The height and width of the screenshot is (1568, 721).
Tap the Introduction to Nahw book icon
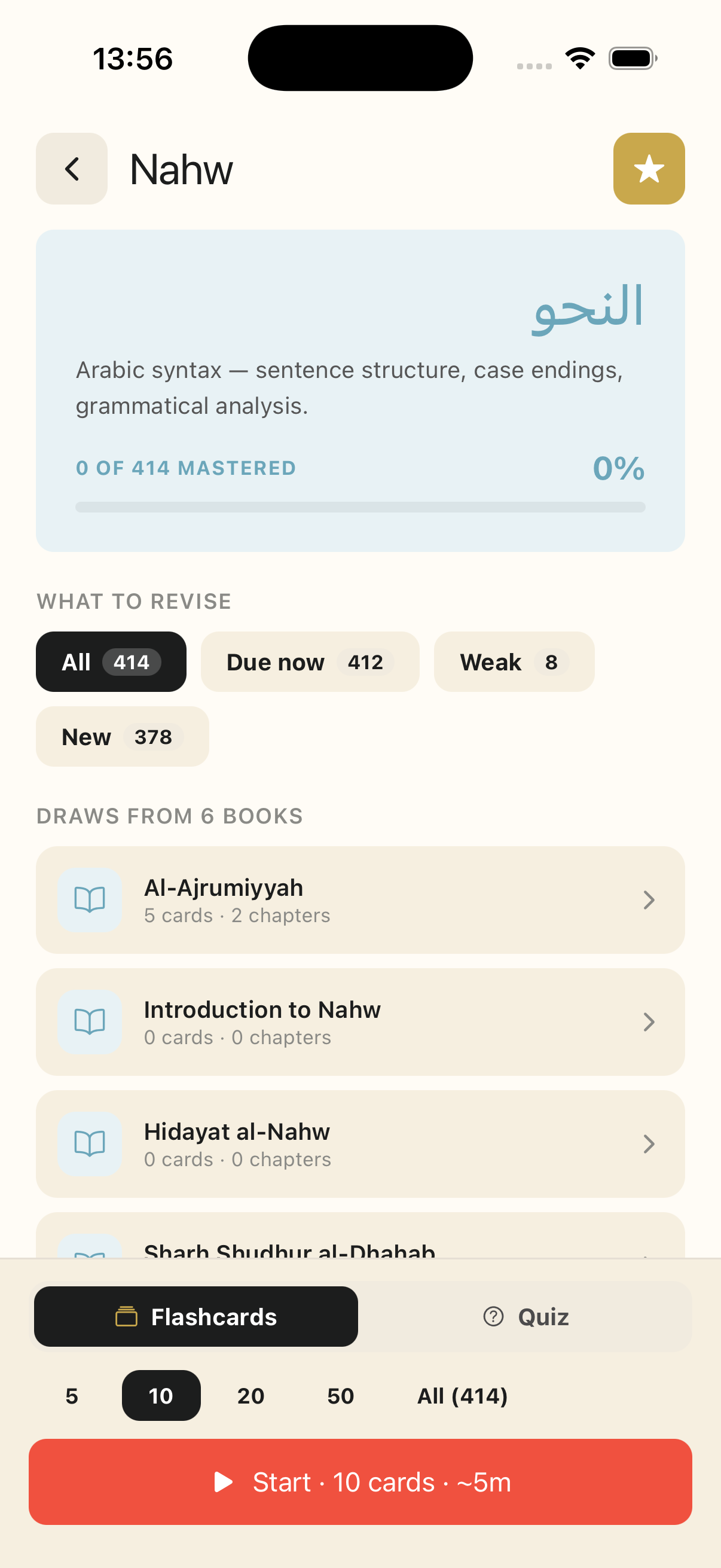click(x=90, y=1021)
